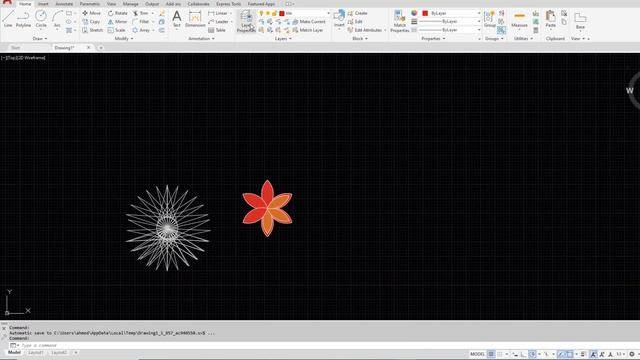Viewport: 640px width, 360px height.
Task: Select the white star pattern drawing
Action: coord(168,228)
